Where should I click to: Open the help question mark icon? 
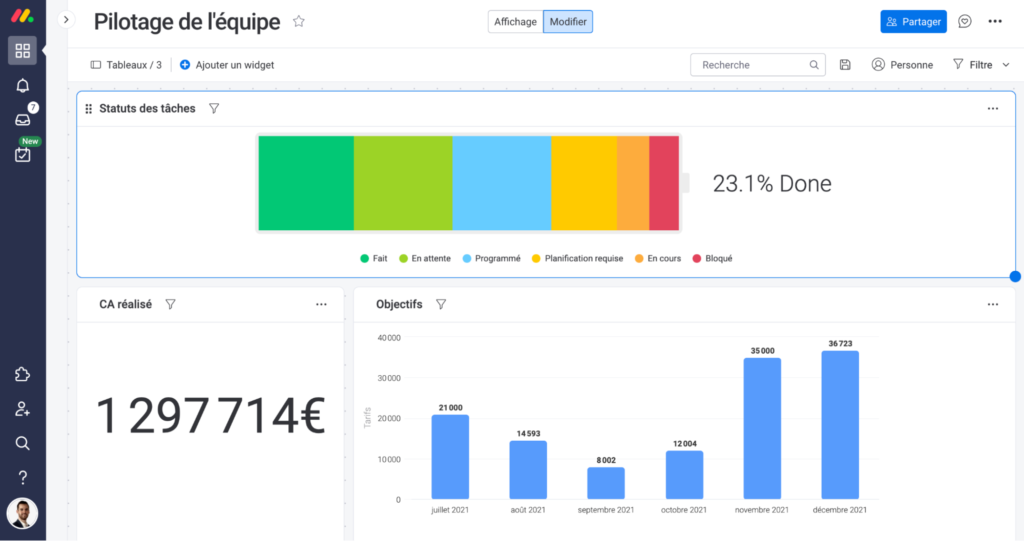tap(22, 478)
